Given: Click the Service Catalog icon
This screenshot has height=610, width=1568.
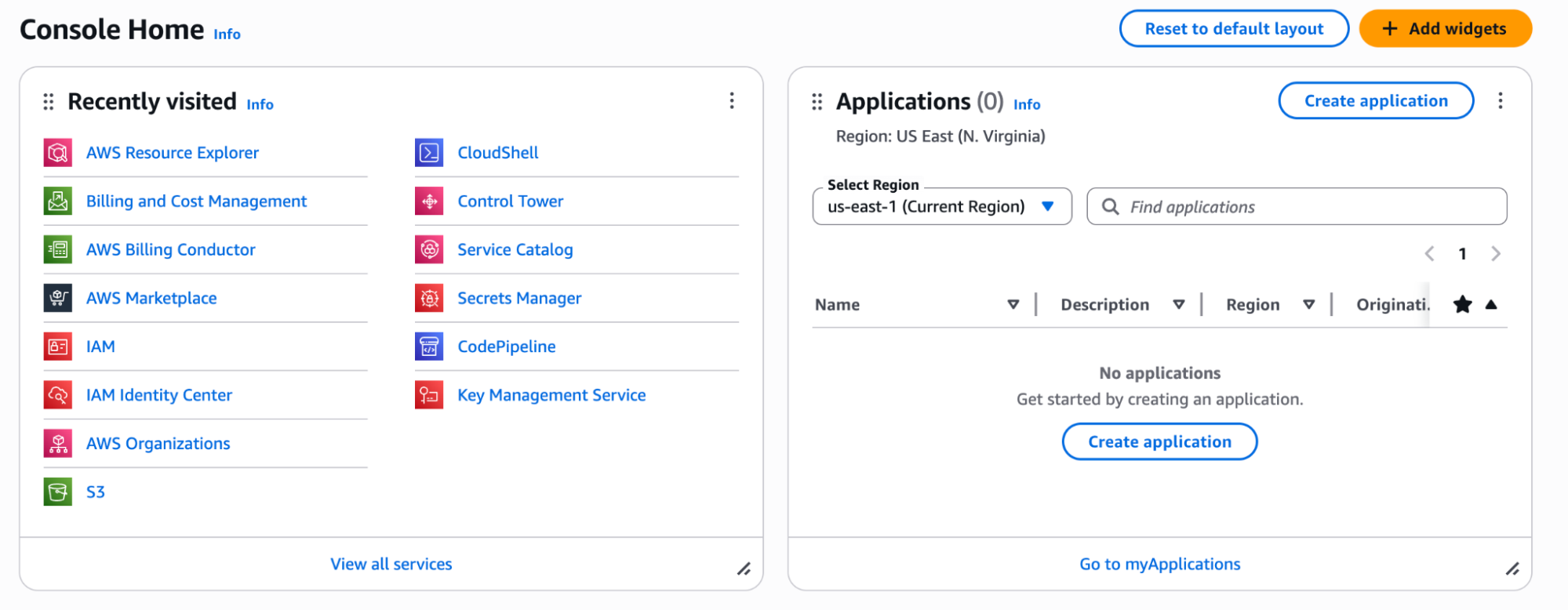Looking at the screenshot, I should point(429,250).
